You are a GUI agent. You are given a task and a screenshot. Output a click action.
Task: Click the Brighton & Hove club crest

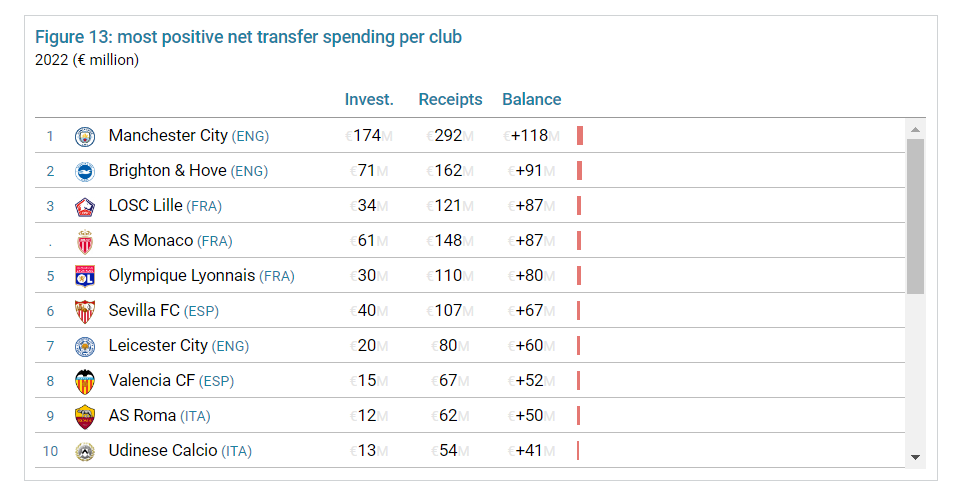(x=84, y=171)
